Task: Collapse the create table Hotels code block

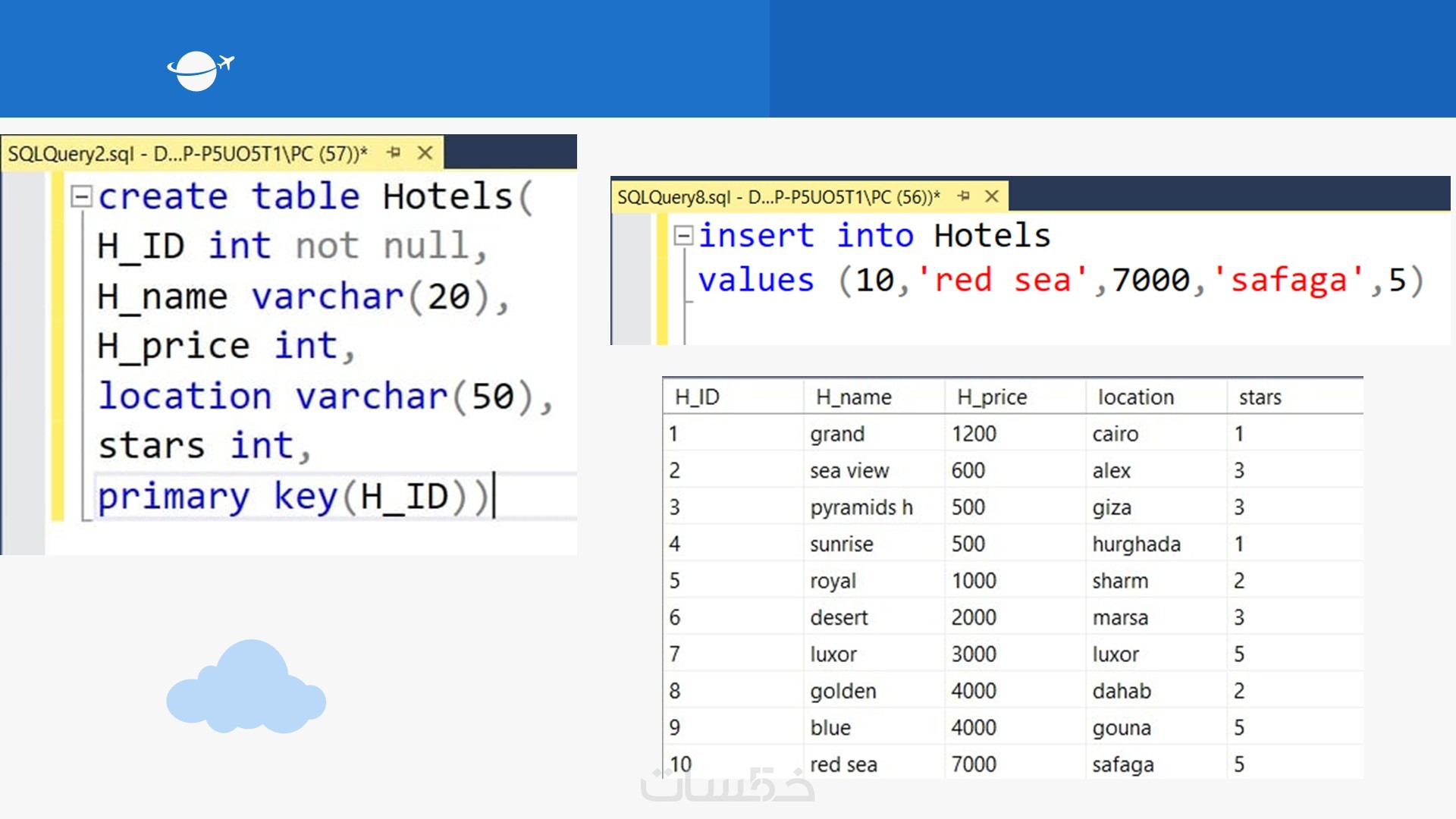Action: [80, 197]
